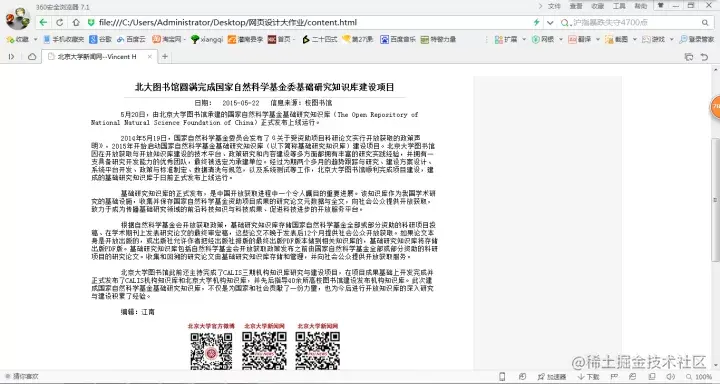This screenshot has width=720, height=384.
Task: Click the phone icon in status bar
Action: pos(502,377)
